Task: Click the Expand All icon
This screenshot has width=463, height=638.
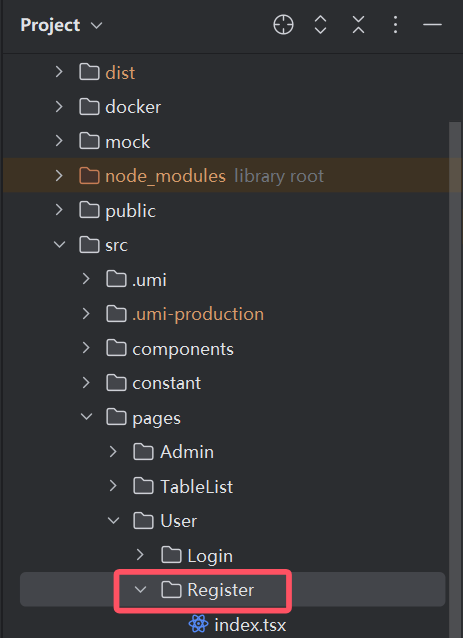Action: (x=321, y=25)
